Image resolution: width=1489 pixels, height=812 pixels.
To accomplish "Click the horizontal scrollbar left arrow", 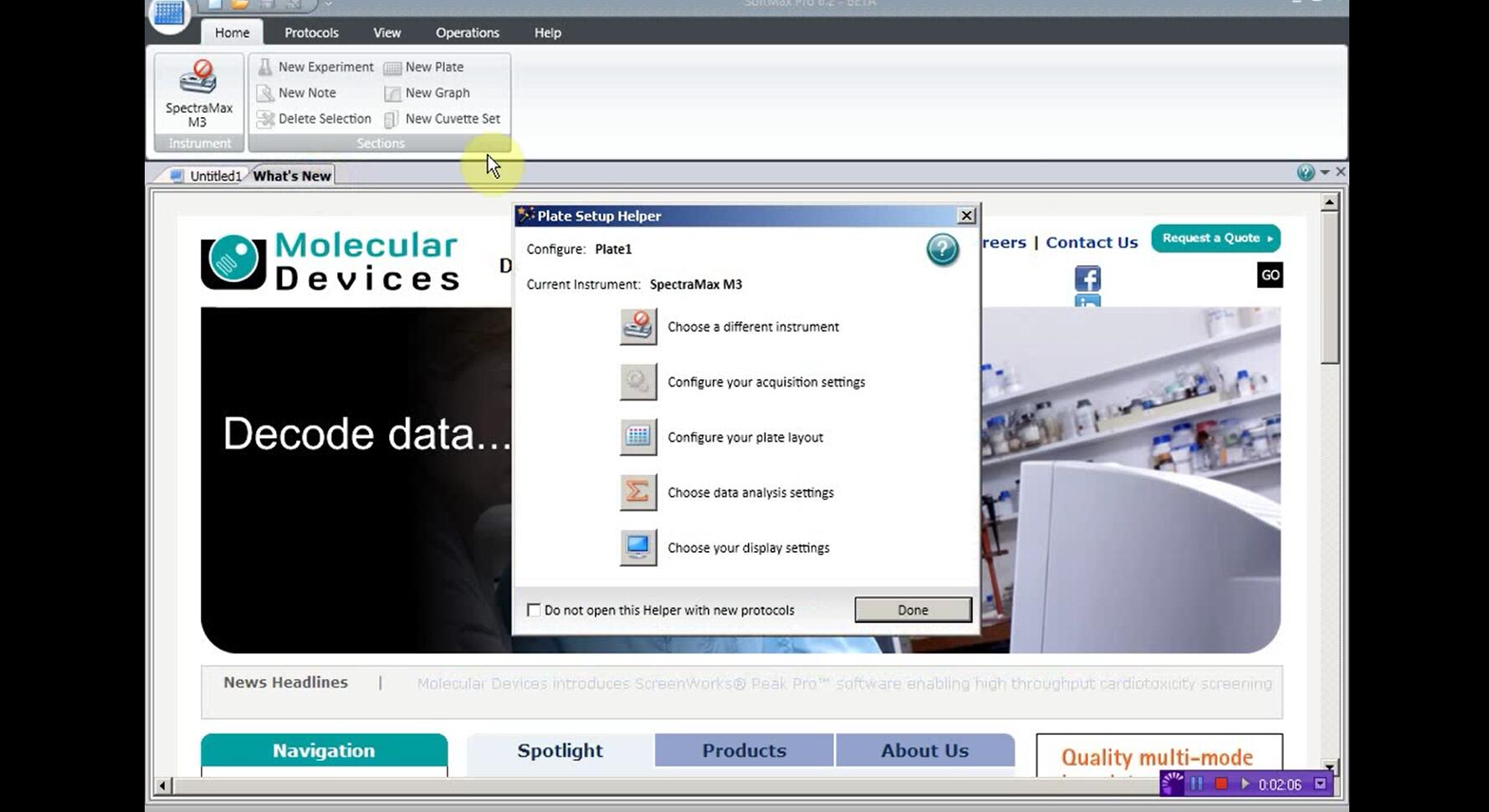I will tap(164, 785).
